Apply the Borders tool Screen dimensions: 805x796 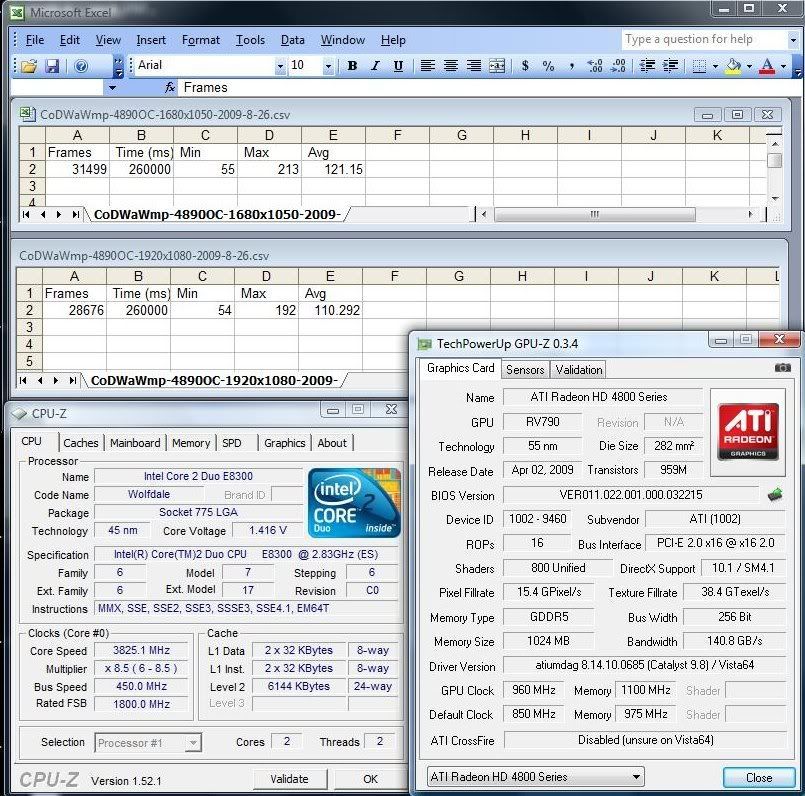pos(699,66)
